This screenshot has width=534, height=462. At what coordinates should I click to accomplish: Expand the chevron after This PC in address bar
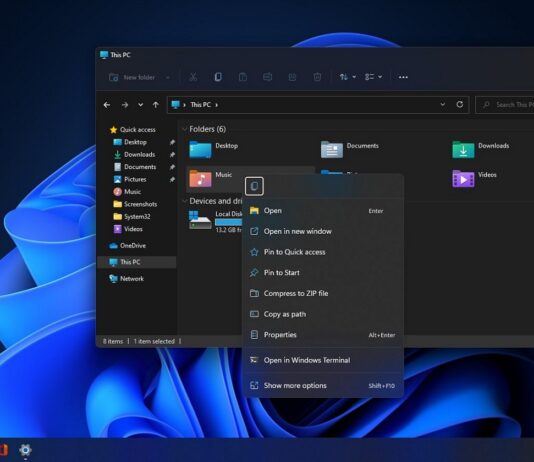click(217, 105)
